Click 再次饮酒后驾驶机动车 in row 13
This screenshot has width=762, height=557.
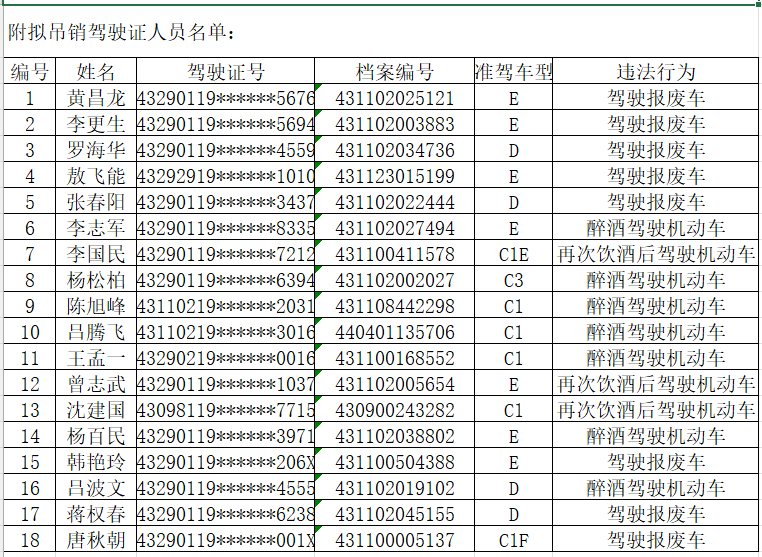pyautogui.click(x=656, y=410)
